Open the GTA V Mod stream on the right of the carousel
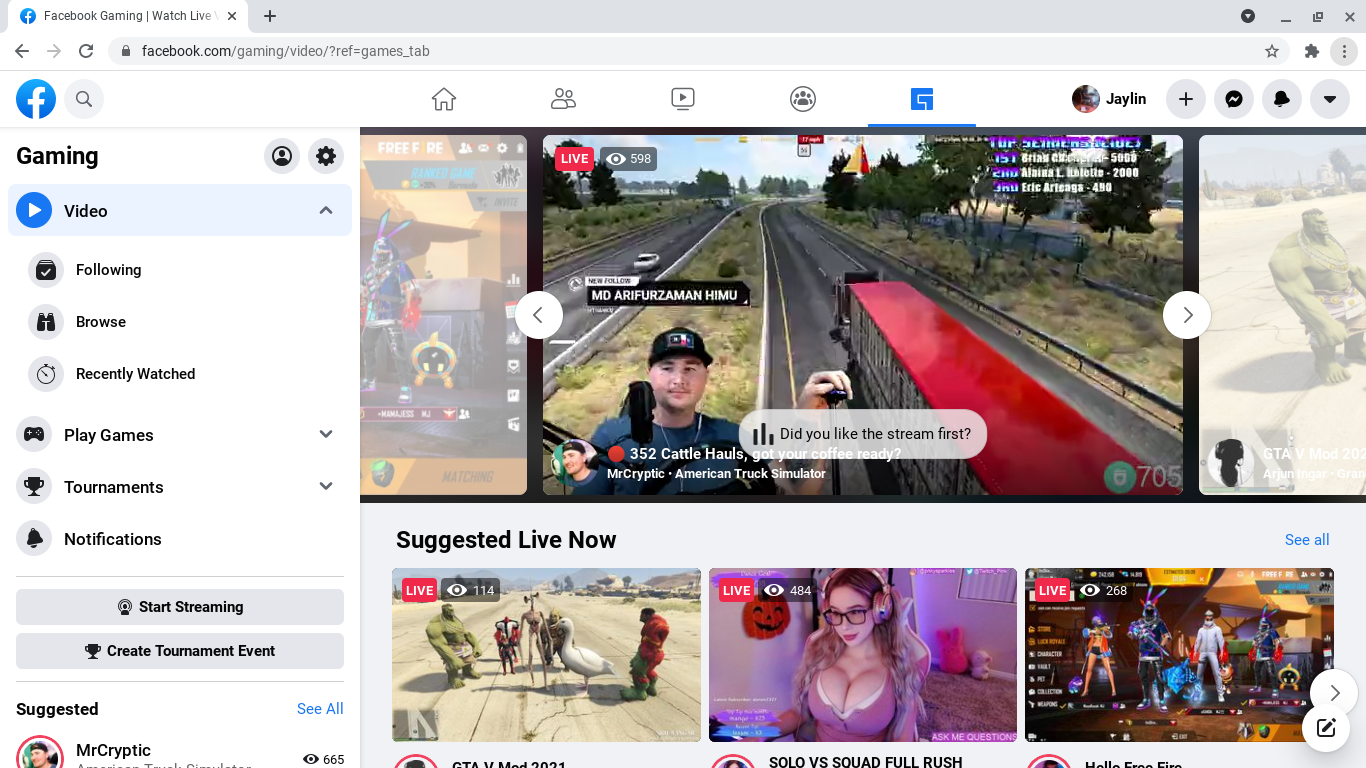The height and width of the screenshot is (768, 1366). point(1282,315)
